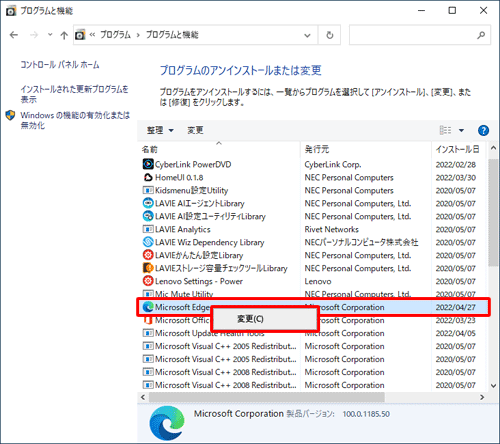
Task: Click the control panel icon in address bar
Action: (80, 35)
